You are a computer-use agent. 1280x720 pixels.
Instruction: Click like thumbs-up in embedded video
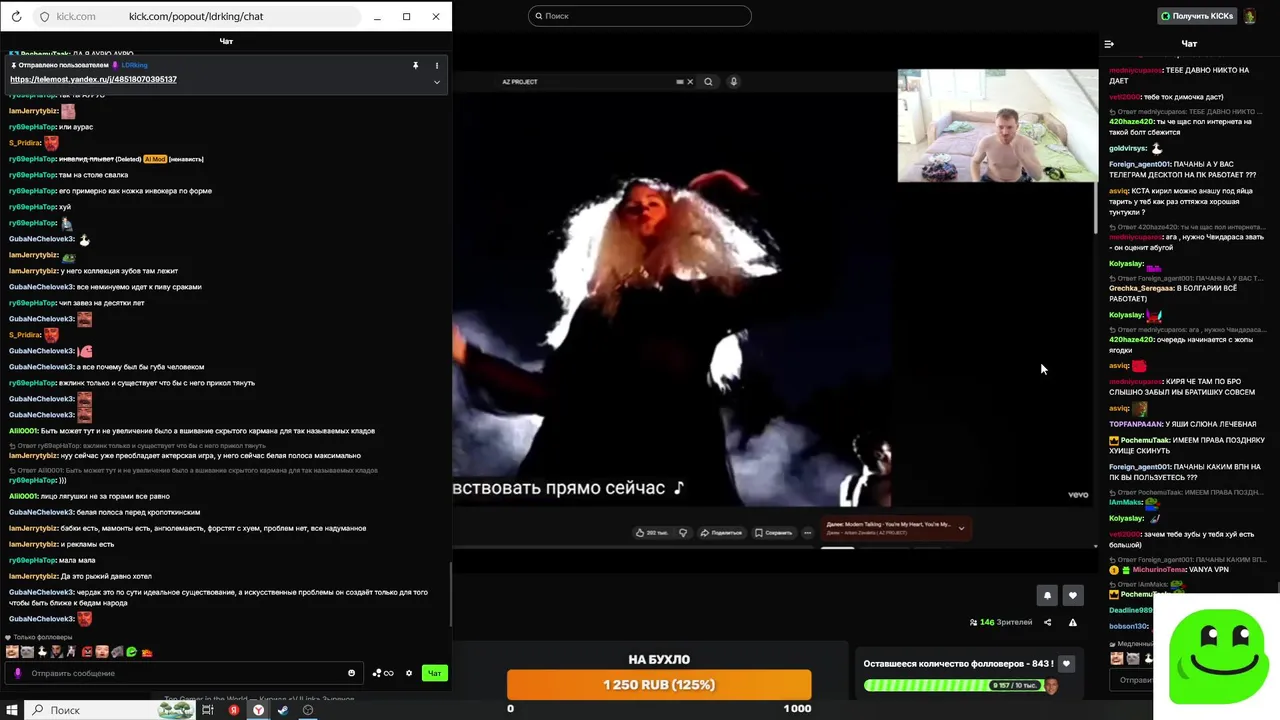click(651, 533)
